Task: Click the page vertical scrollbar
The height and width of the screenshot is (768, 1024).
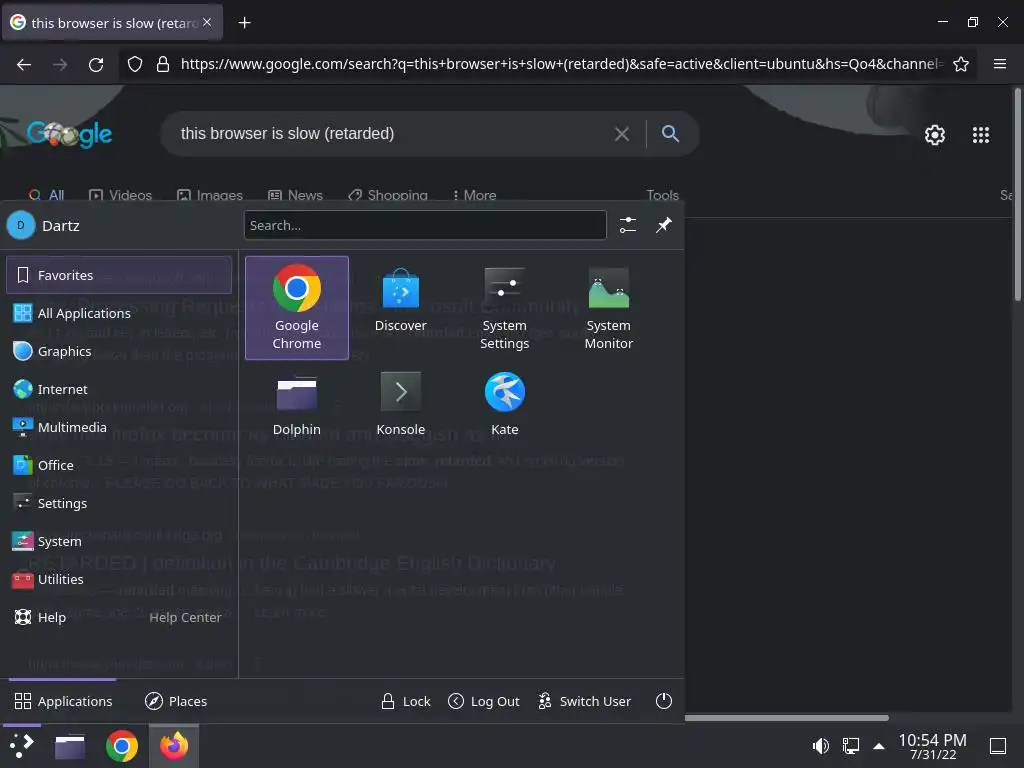Action: point(1017,195)
